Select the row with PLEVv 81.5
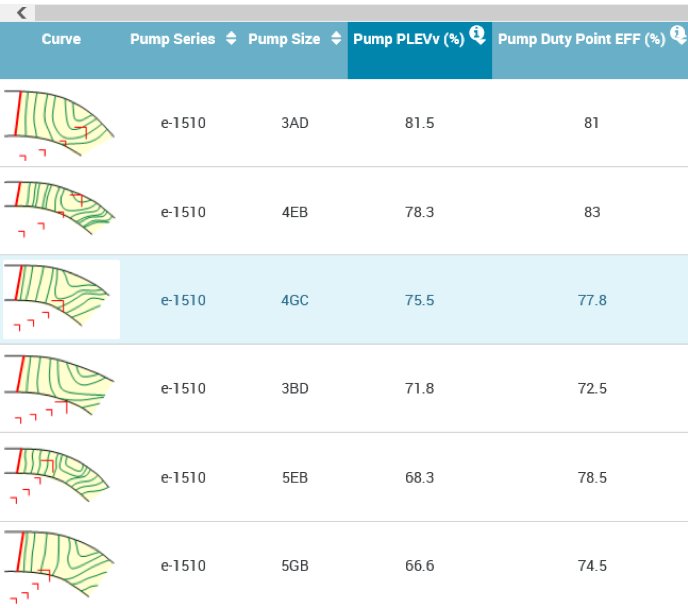The image size is (688, 608). [x=344, y=123]
